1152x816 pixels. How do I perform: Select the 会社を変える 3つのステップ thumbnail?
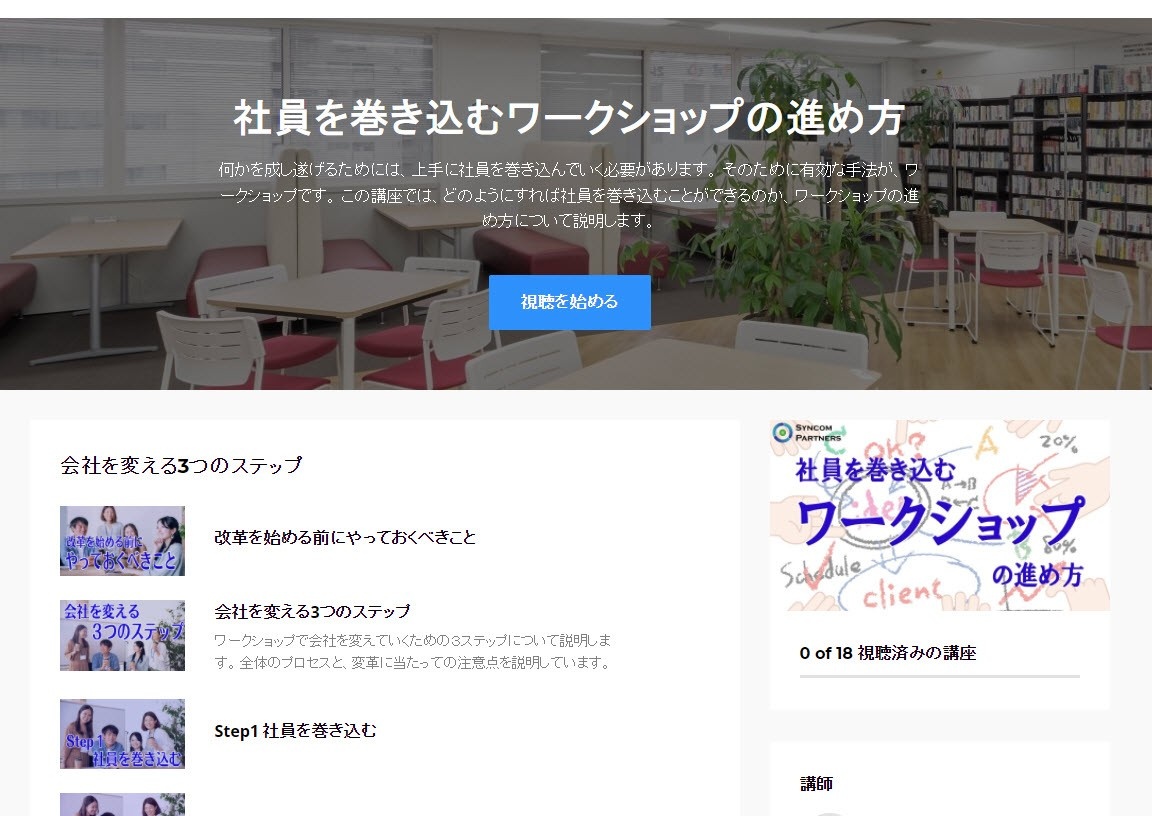tap(122, 635)
